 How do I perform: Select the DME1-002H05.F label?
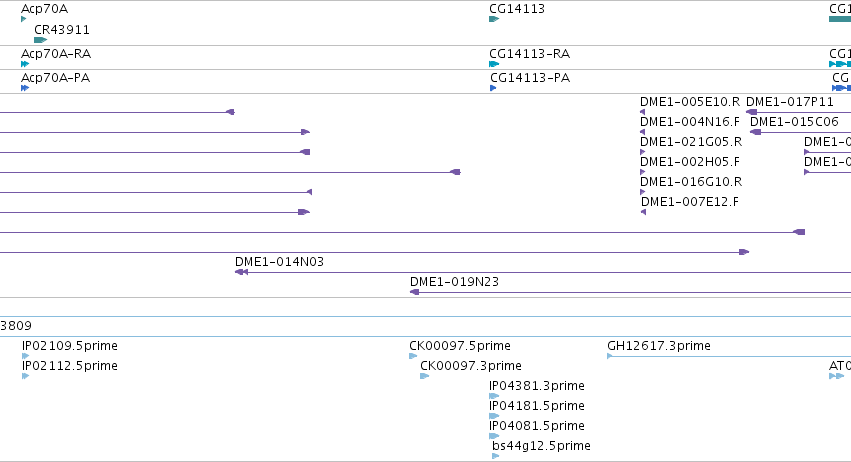coord(690,162)
